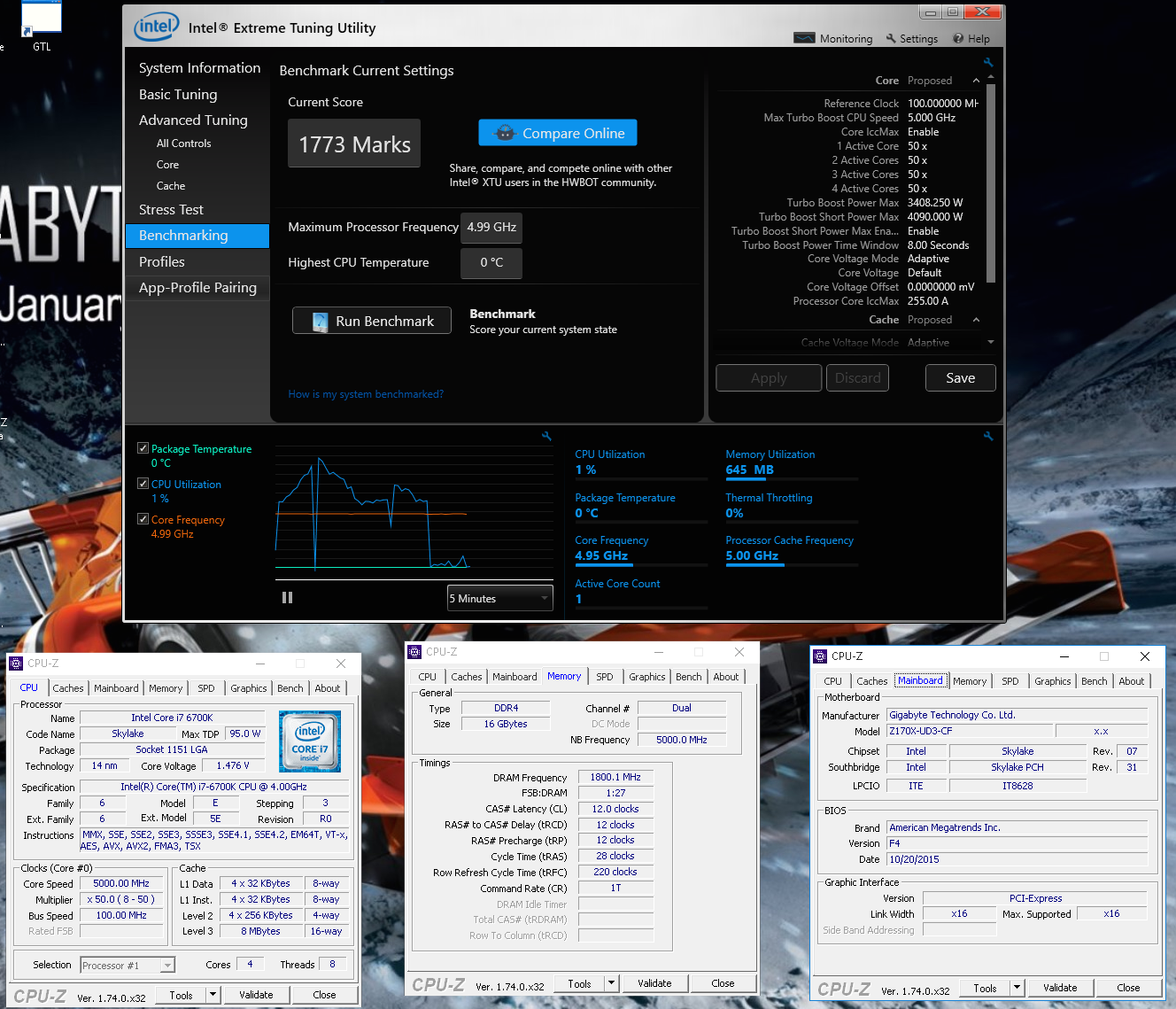This screenshot has height=1009, width=1176.
Task: Collapse the Core section chevron
Action: pos(976,81)
